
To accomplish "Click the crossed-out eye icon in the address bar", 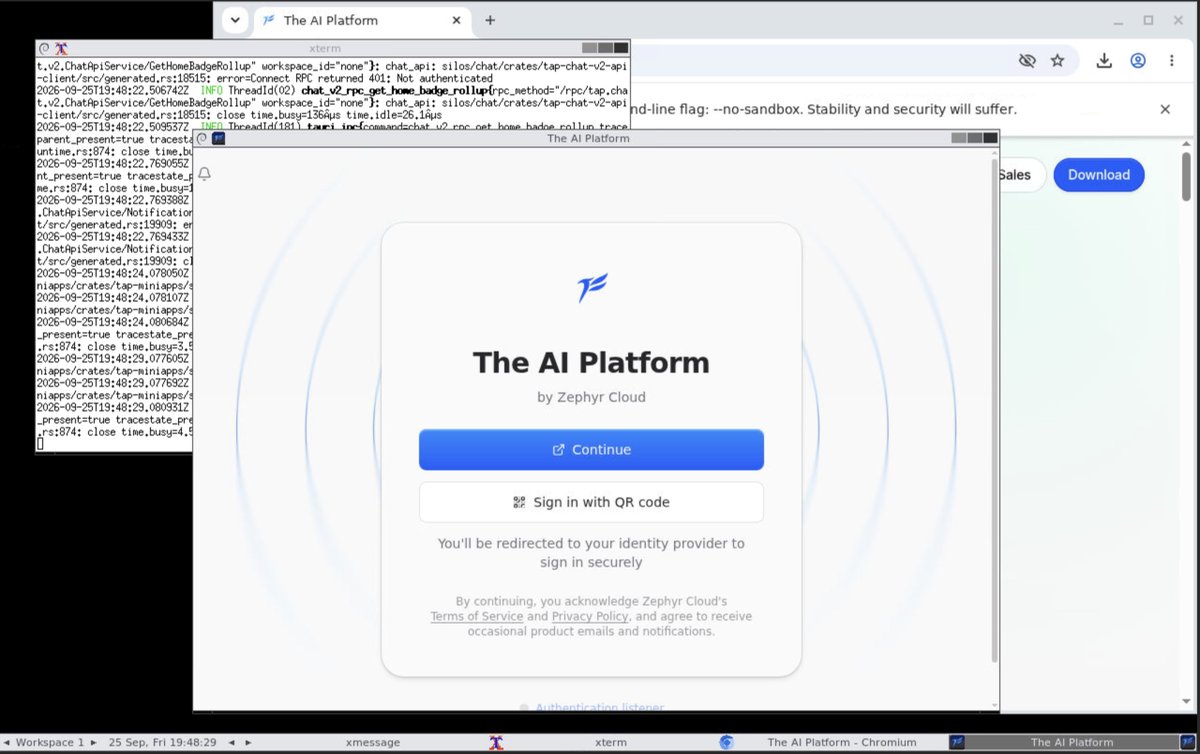I will click(x=1027, y=60).
